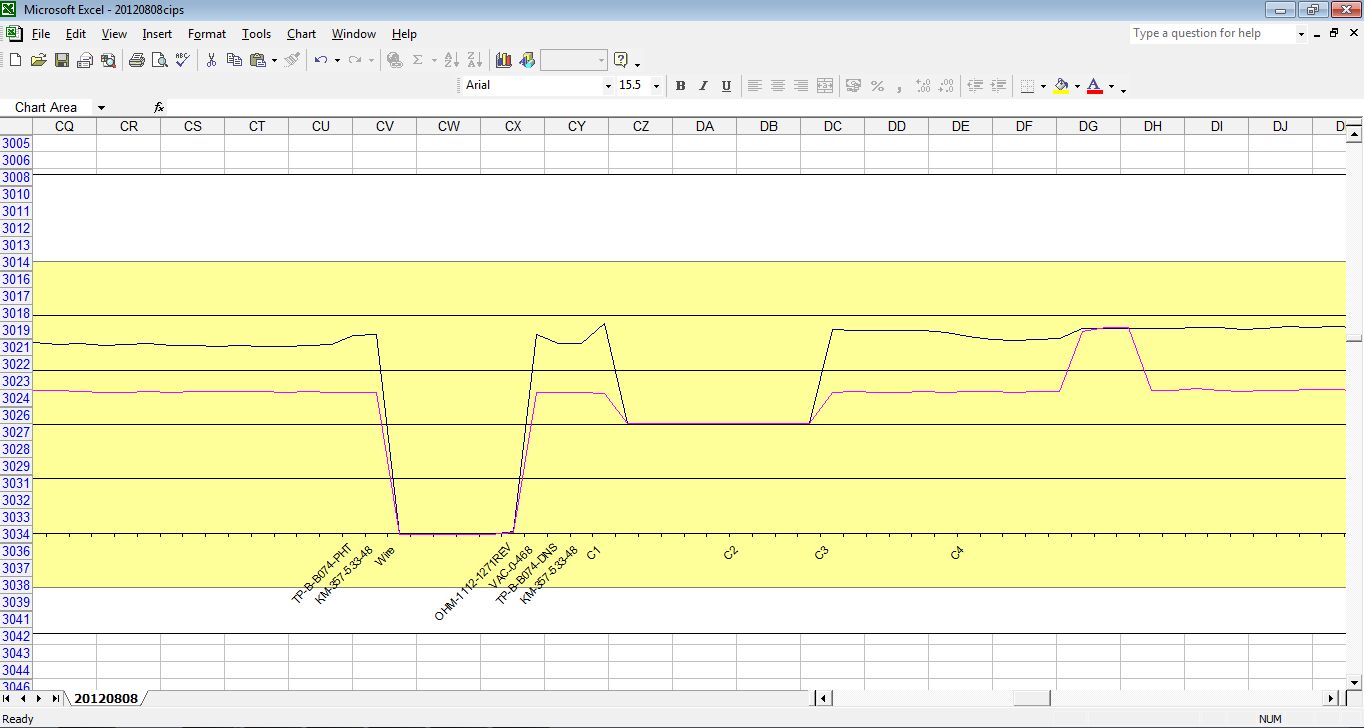Image resolution: width=1364 pixels, height=728 pixels.
Task: Click the Print icon
Action: pos(136,60)
